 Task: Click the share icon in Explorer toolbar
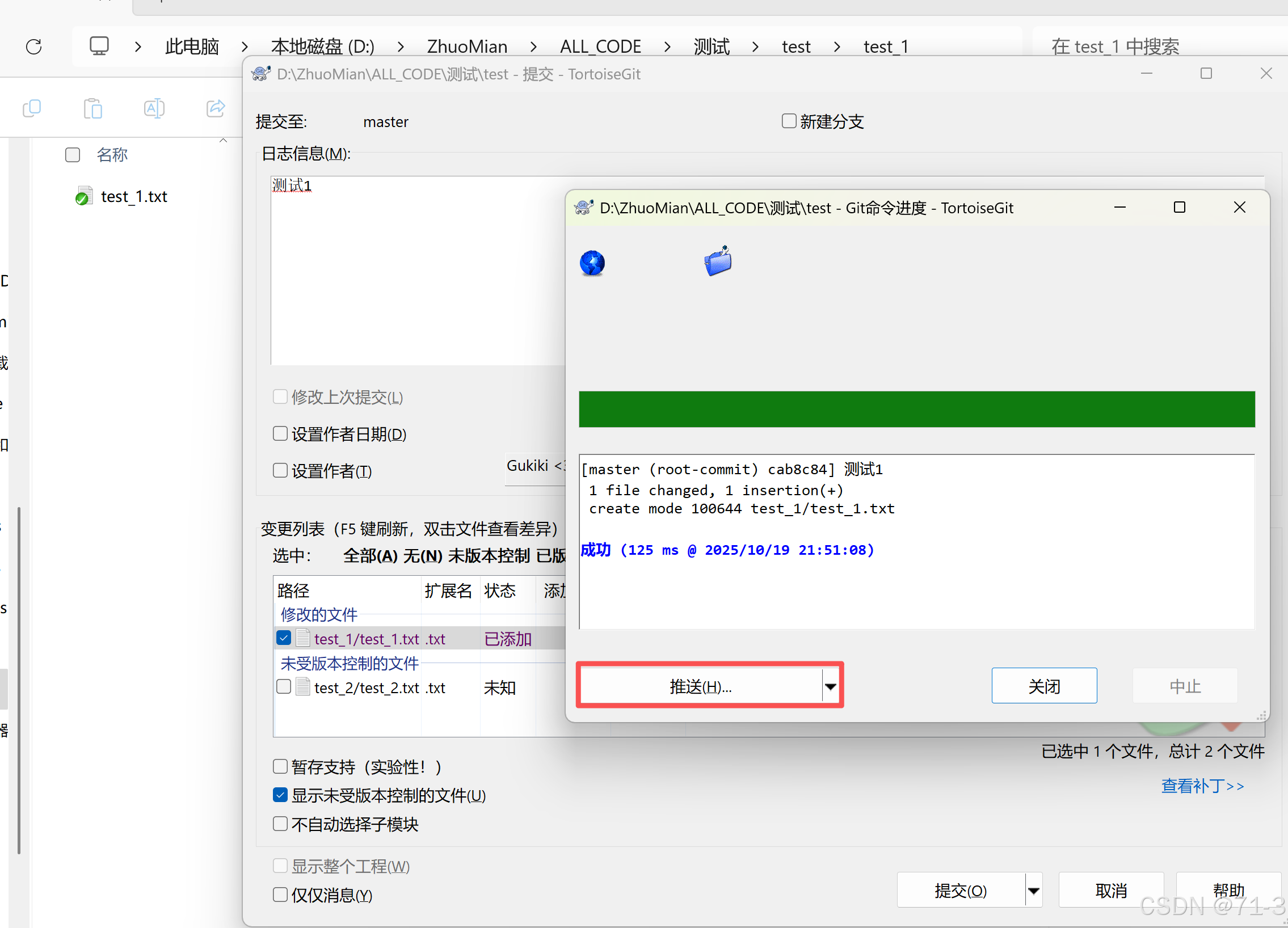(x=216, y=108)
